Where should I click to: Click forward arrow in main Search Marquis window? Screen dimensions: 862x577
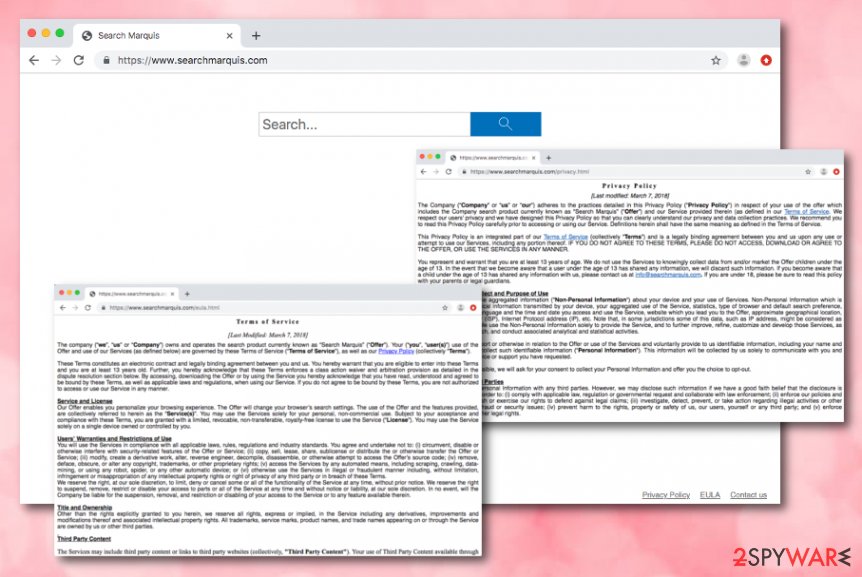click(x=56, y=60)
